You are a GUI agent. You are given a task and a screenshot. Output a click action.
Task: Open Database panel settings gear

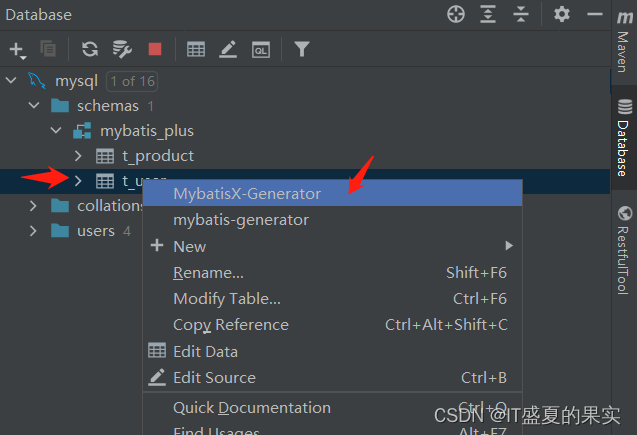pyautogui.click(x=562, y=14)
